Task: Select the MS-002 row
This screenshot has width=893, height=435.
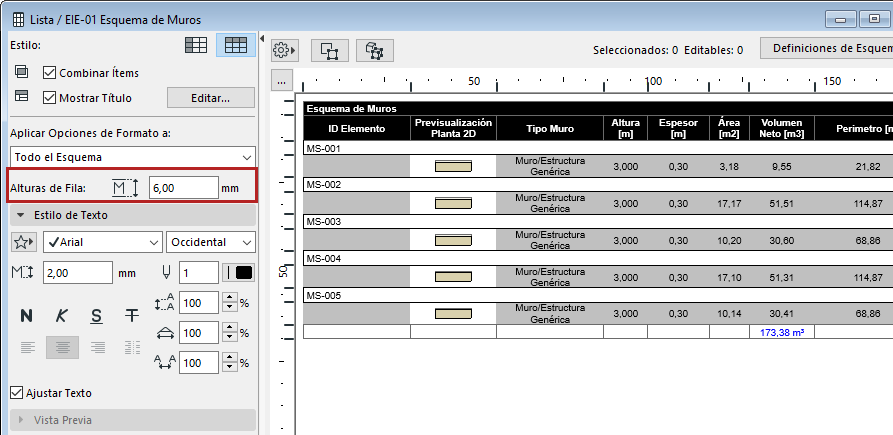Action: pos(598,185)
